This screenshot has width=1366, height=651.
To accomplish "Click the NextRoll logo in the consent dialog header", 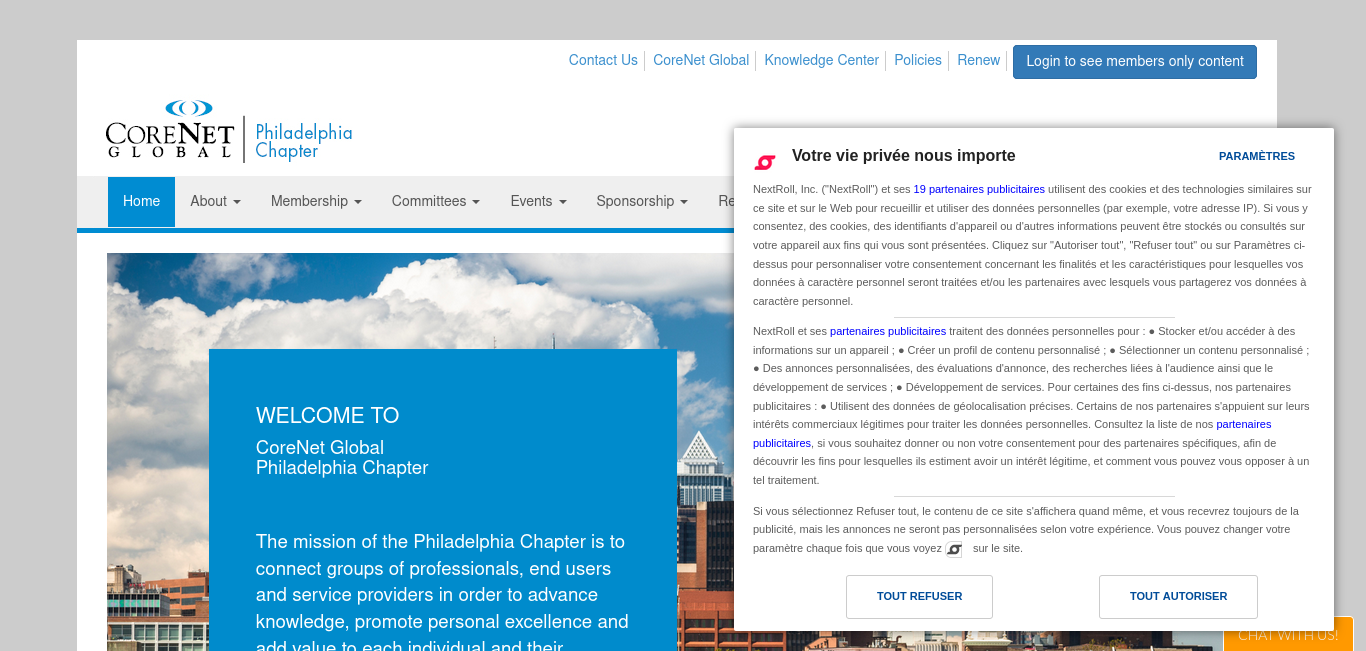I will [765, 161].
